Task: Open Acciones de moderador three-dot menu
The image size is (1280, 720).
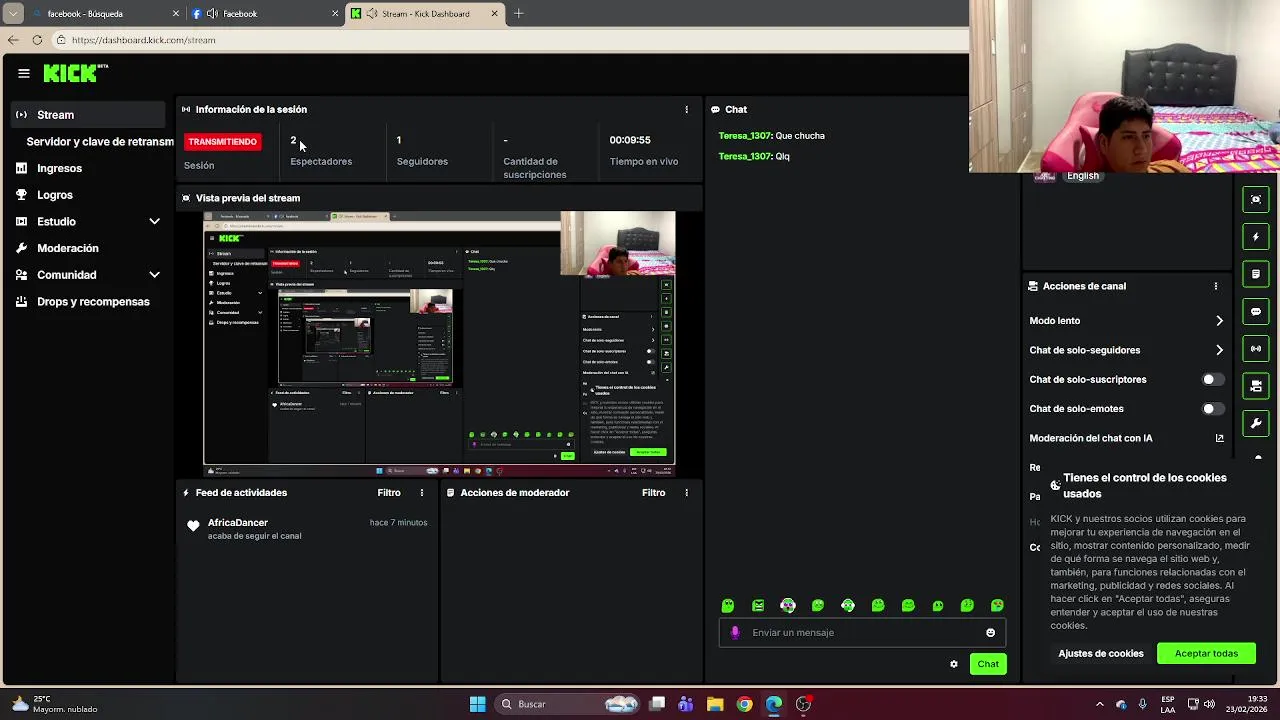Action: tap(686, 493)
